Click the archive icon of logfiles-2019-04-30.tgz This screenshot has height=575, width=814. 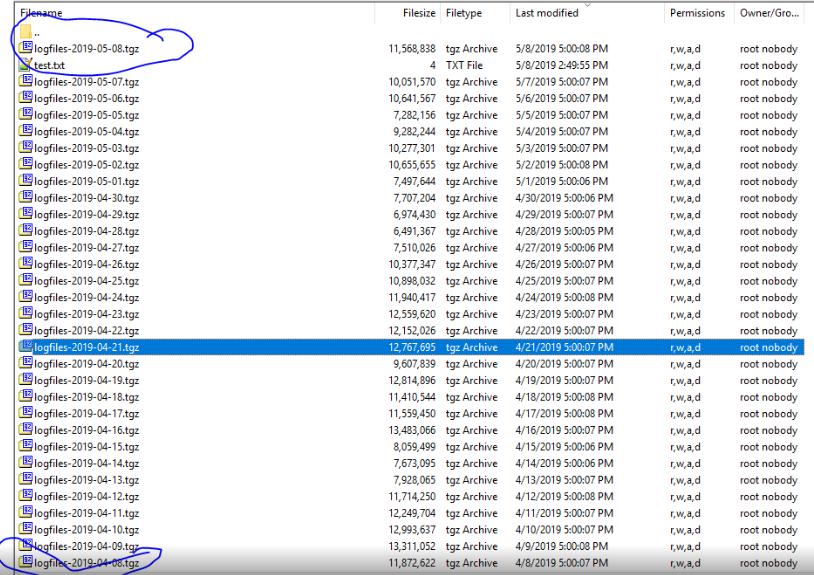[x=25, y=197]
